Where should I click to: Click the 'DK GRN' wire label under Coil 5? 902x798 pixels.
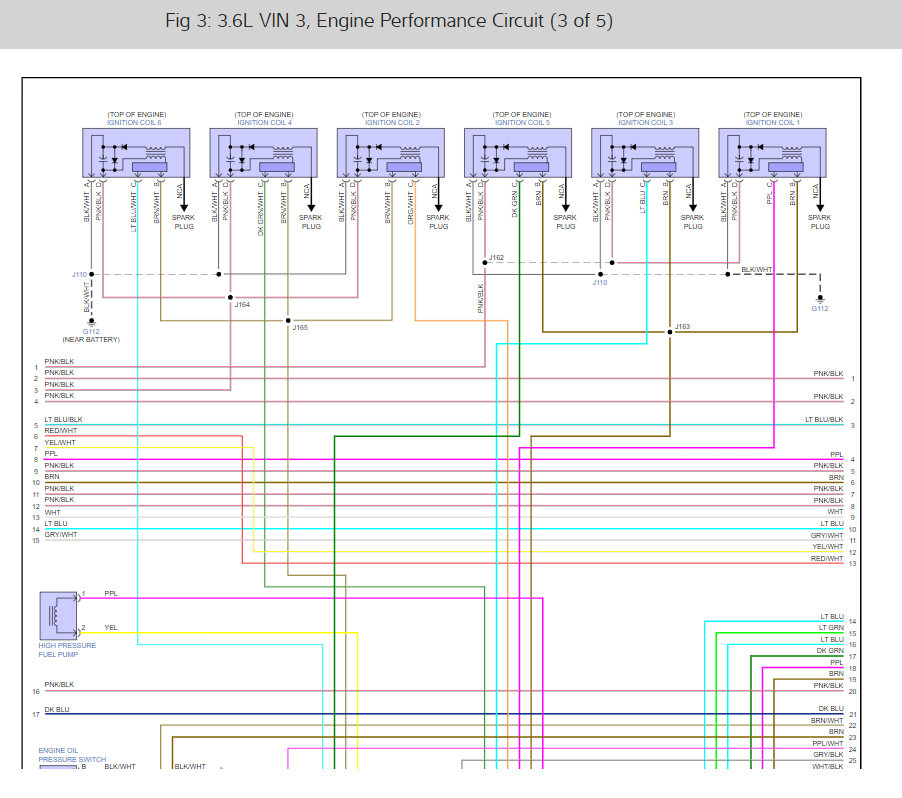pyautogui.click(x=515, y=204)
